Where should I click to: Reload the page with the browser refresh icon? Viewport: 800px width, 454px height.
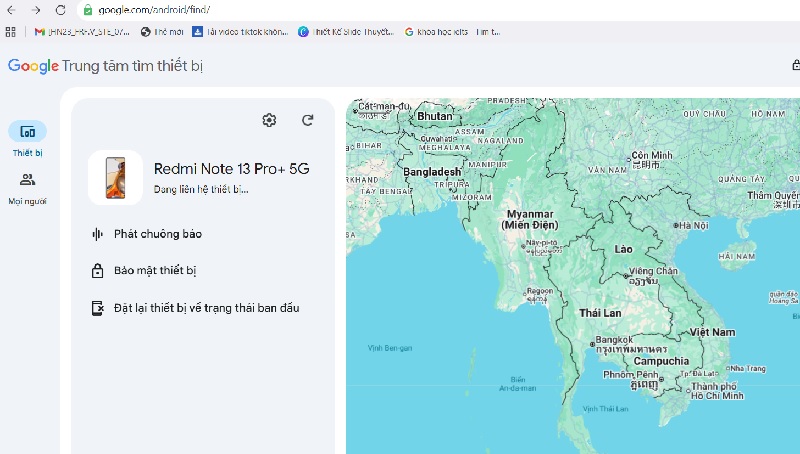coord(60,10)
